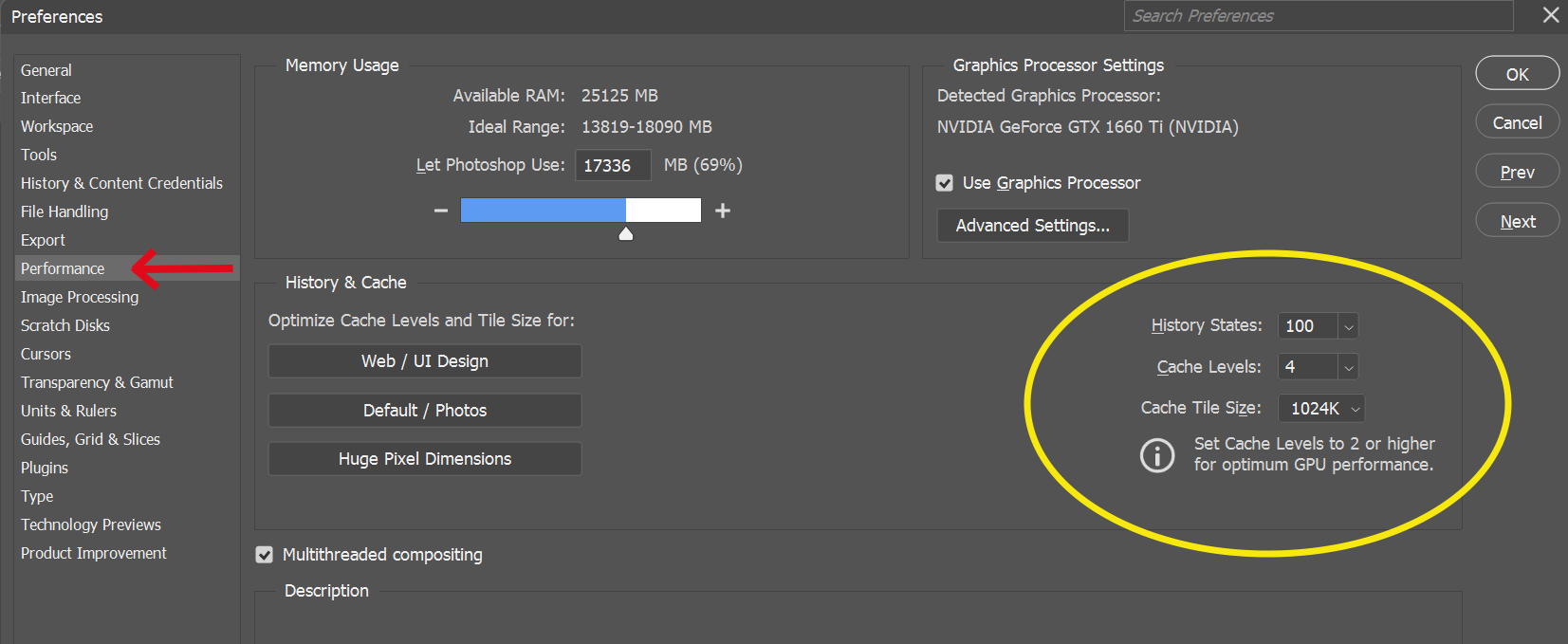Open the General preferences category
This screenshot has width=1568, height=644.
point(46,70)
